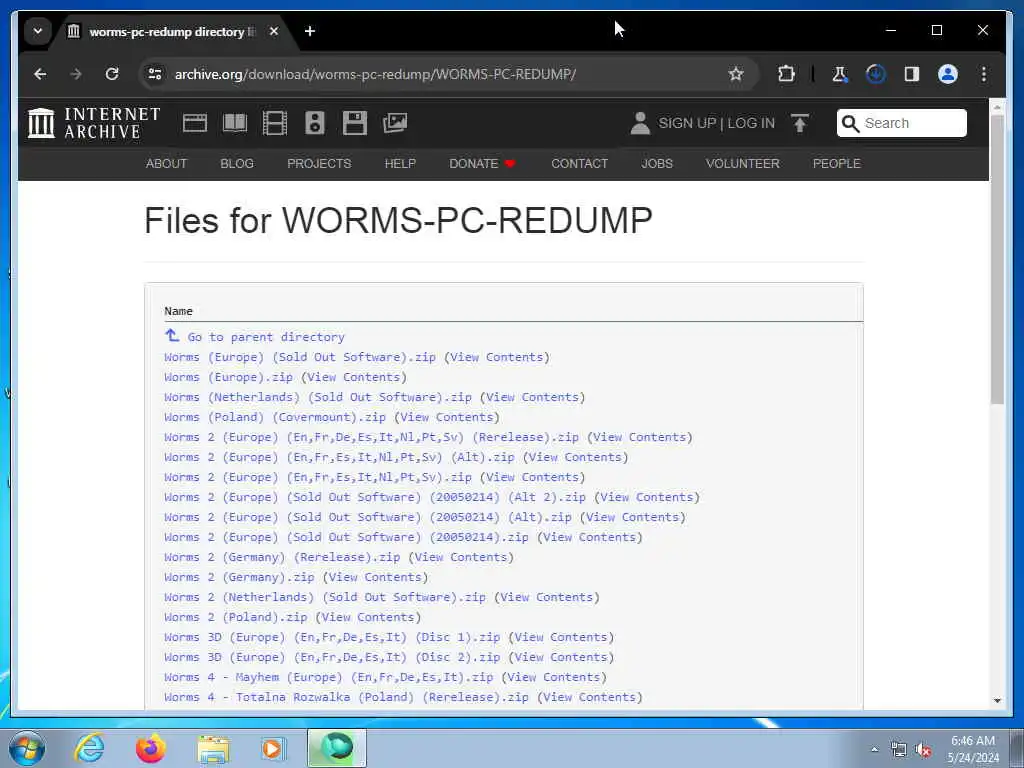This screenshot has height=768, width=1024.
Task: Click the magnifier icon in Search box
Action: pos(850,123)
